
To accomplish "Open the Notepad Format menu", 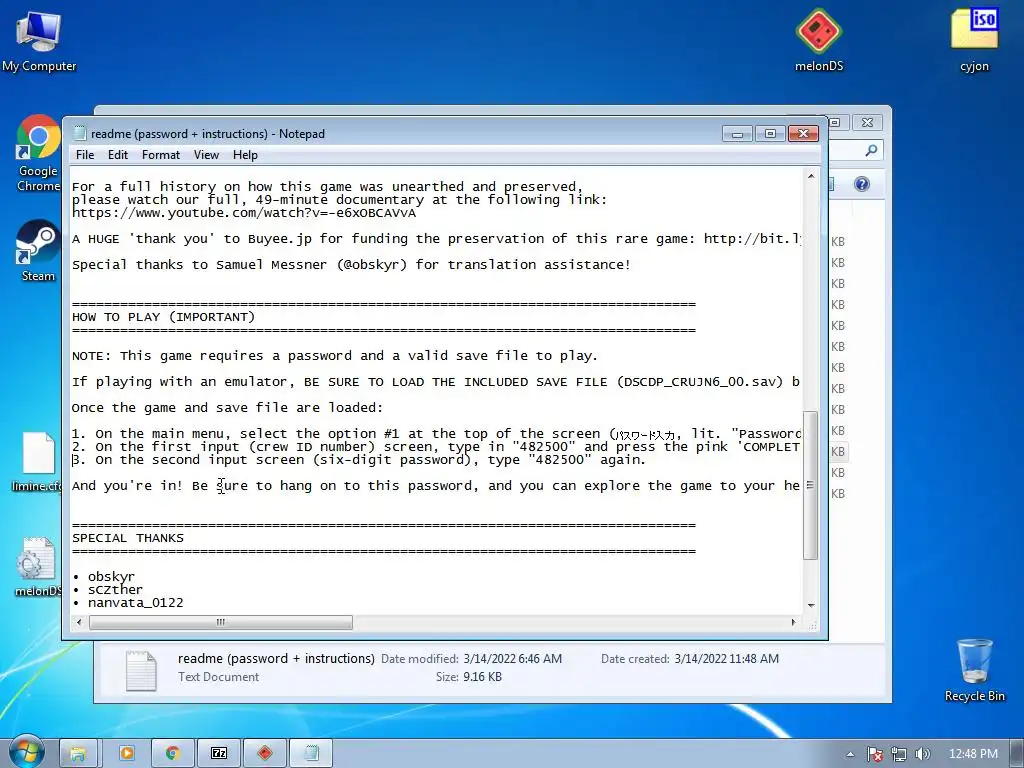I will pyautogui.click(x=161, y=155).
